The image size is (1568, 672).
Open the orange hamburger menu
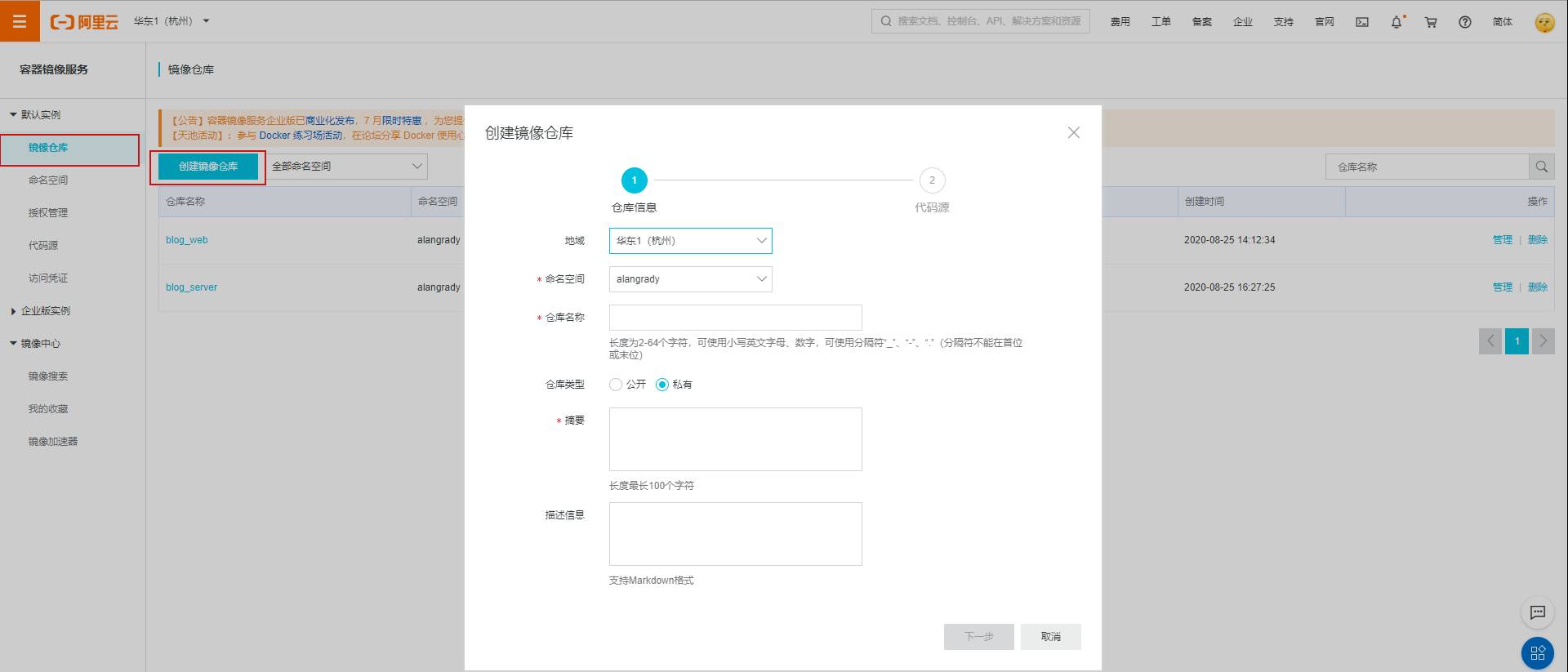[20, 20]
